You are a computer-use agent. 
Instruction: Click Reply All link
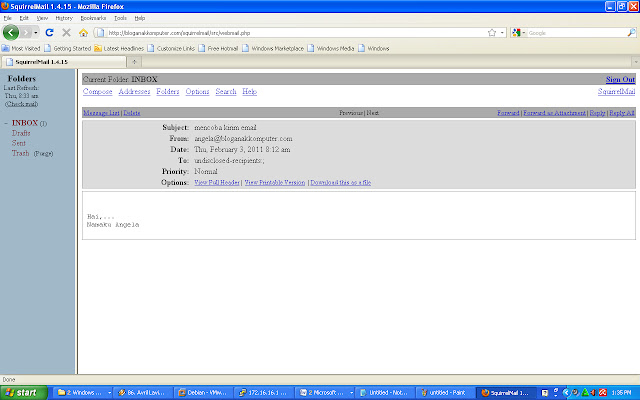pyautogui.click(x=622, y=113)
